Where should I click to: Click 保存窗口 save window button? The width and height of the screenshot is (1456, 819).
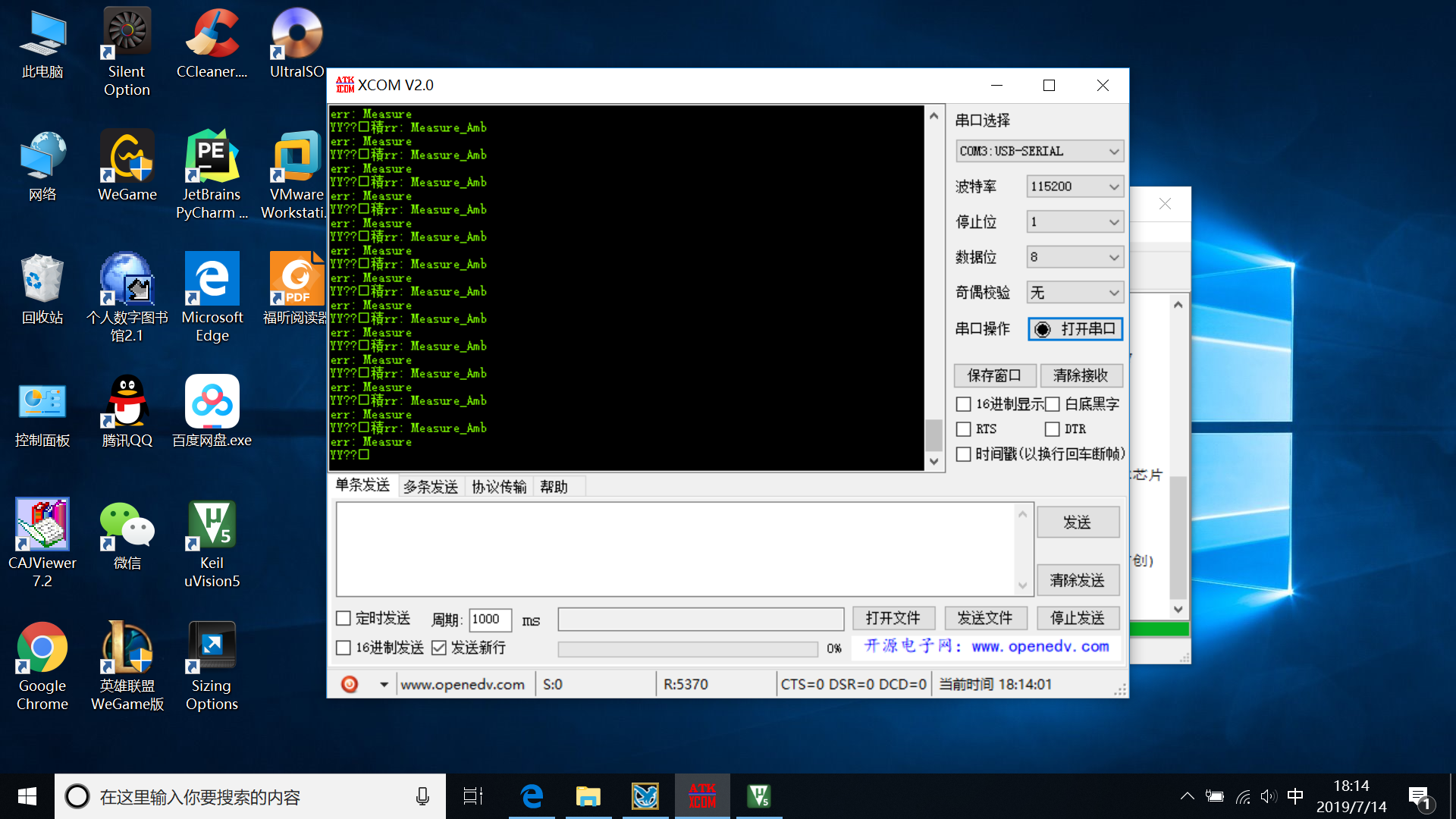click(994, 375)
